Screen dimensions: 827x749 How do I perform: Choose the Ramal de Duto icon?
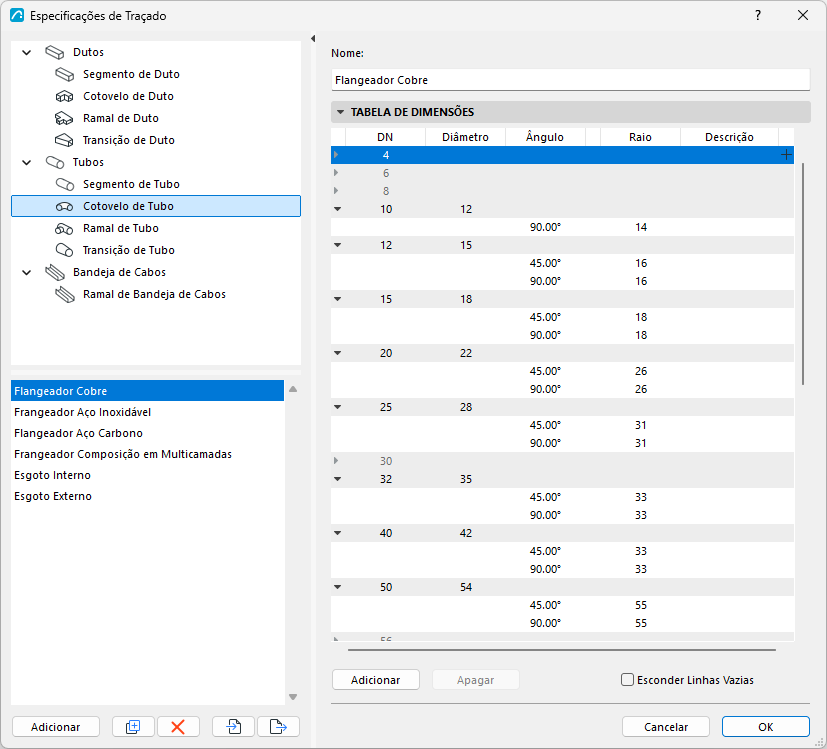click(x=65, y=118)
